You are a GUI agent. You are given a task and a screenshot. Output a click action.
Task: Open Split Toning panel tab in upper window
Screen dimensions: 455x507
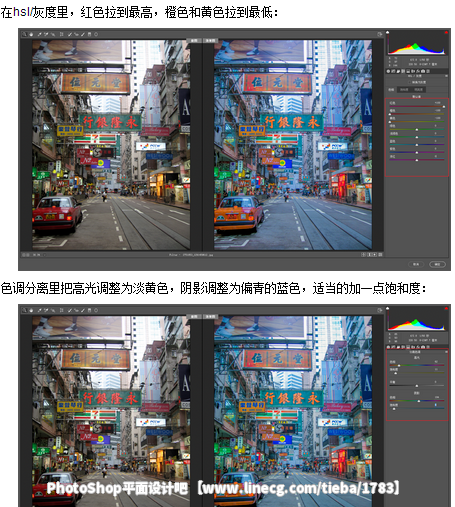click(408, 71)
